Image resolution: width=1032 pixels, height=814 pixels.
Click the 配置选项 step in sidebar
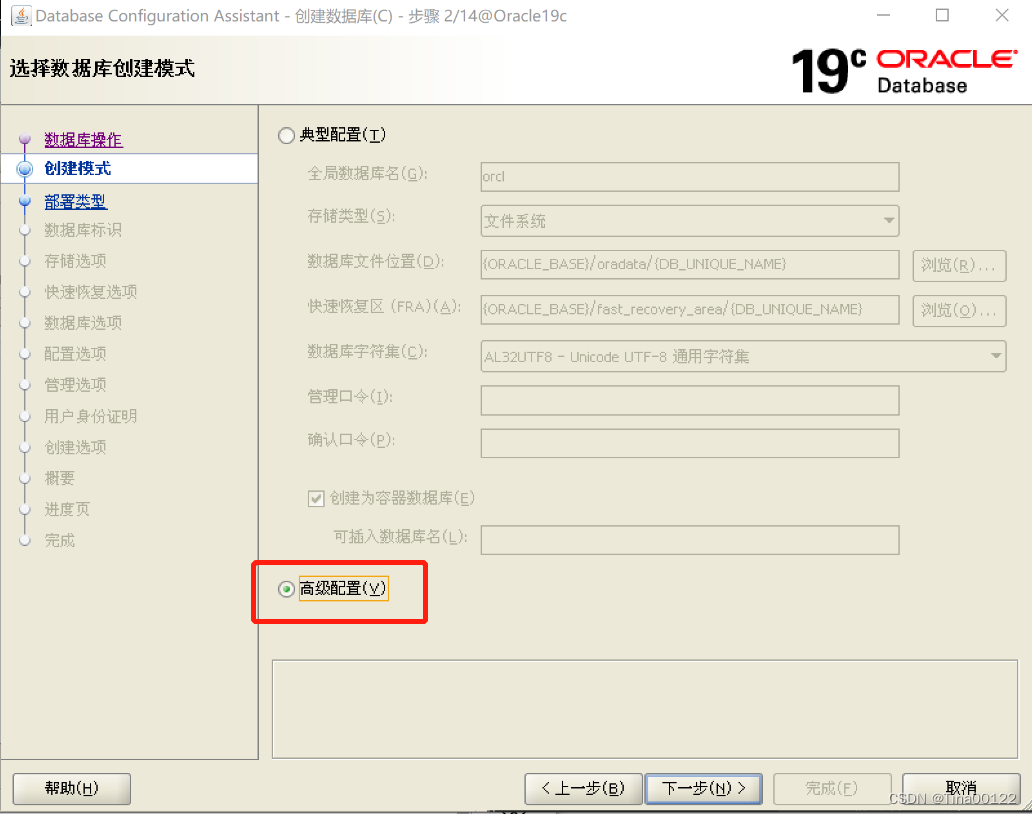point(75,353)
